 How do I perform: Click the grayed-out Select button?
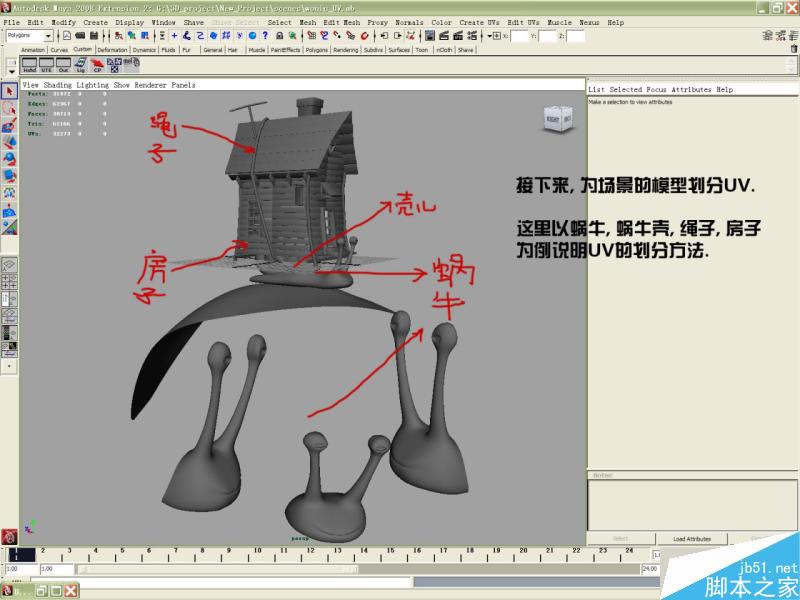click(620, 539)
